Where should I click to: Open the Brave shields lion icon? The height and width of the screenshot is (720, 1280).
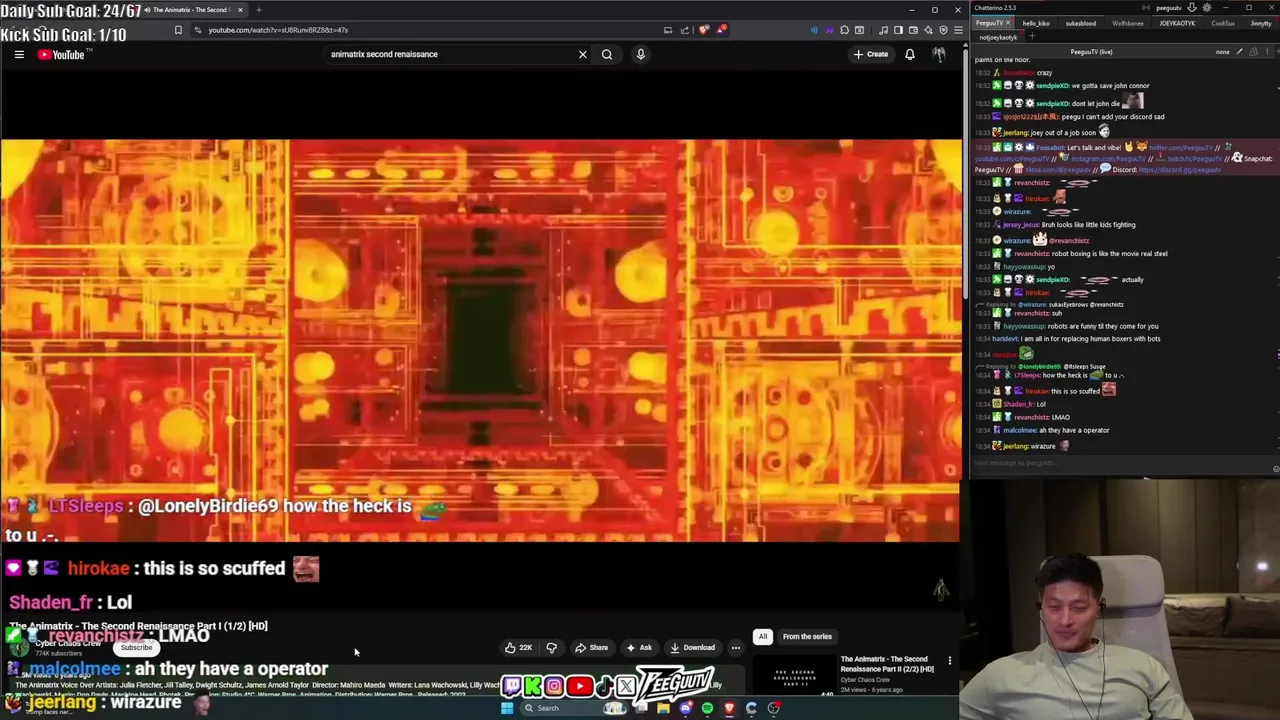[703, 30]
